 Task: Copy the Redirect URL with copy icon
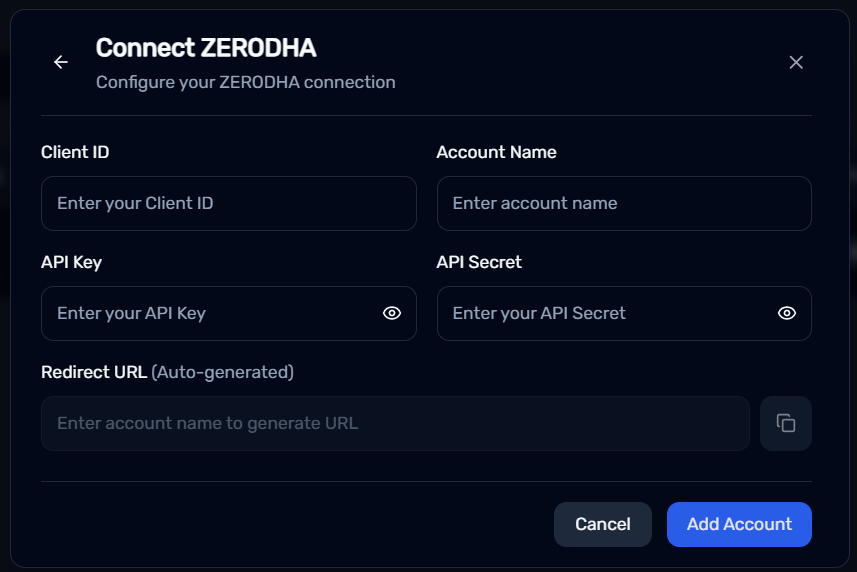785,423
